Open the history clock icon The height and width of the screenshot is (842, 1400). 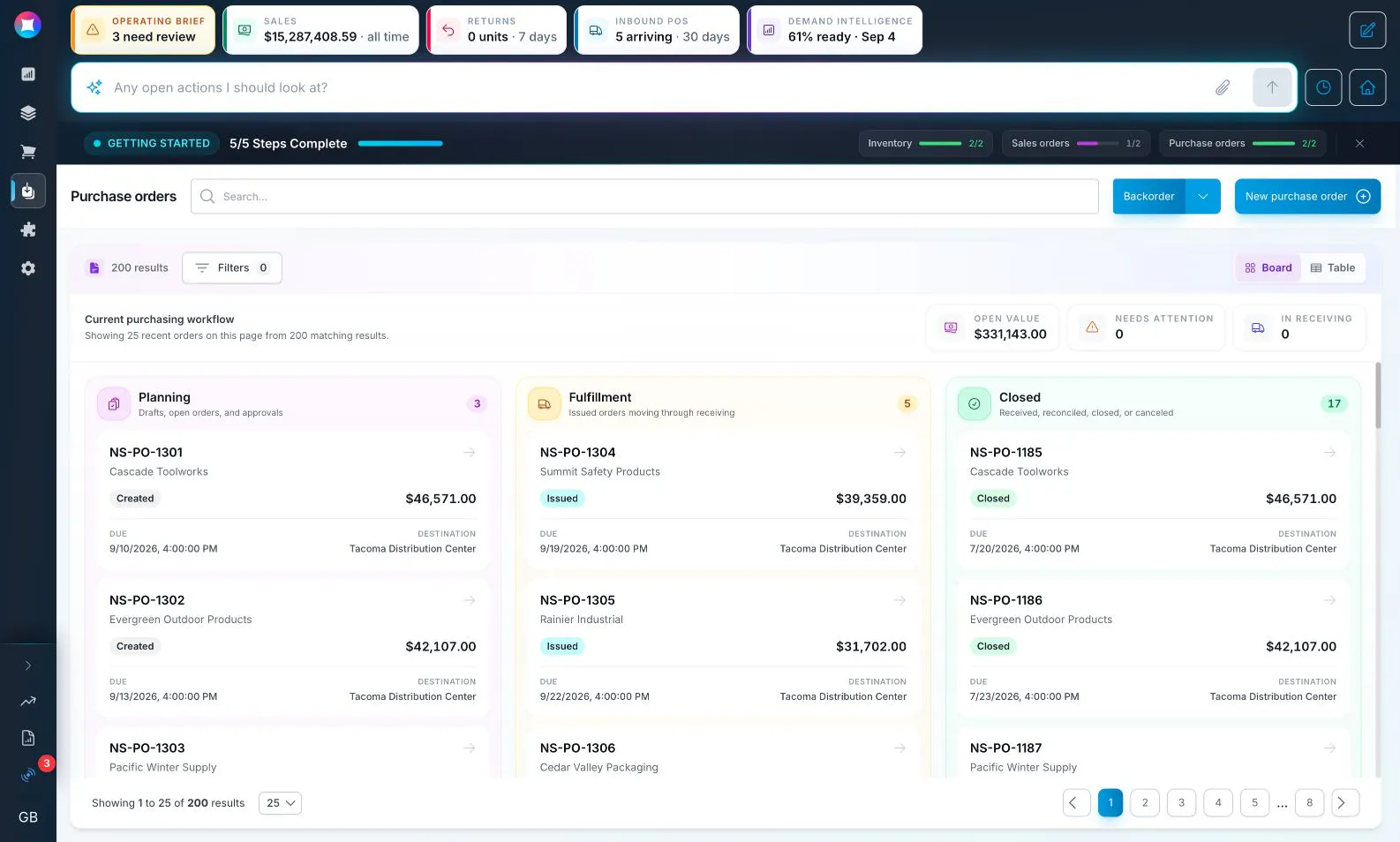[1323, 87]
